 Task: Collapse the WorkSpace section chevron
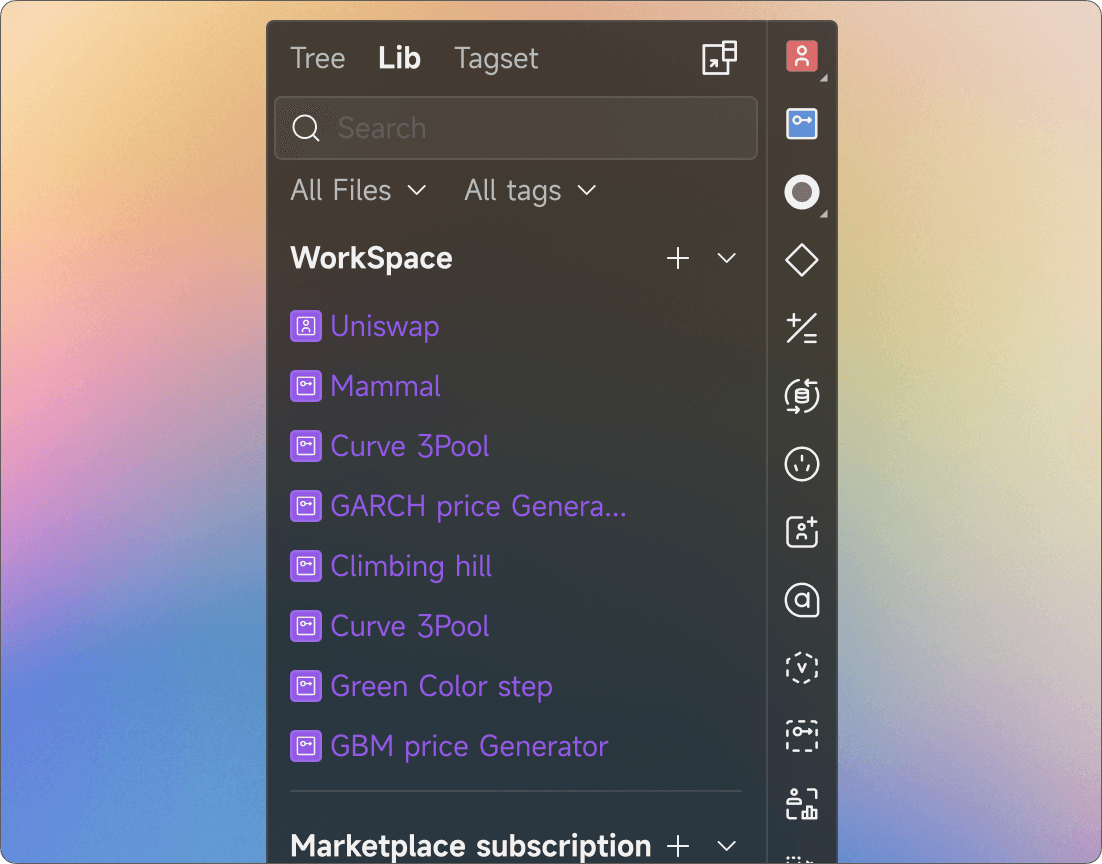point(727,258)
